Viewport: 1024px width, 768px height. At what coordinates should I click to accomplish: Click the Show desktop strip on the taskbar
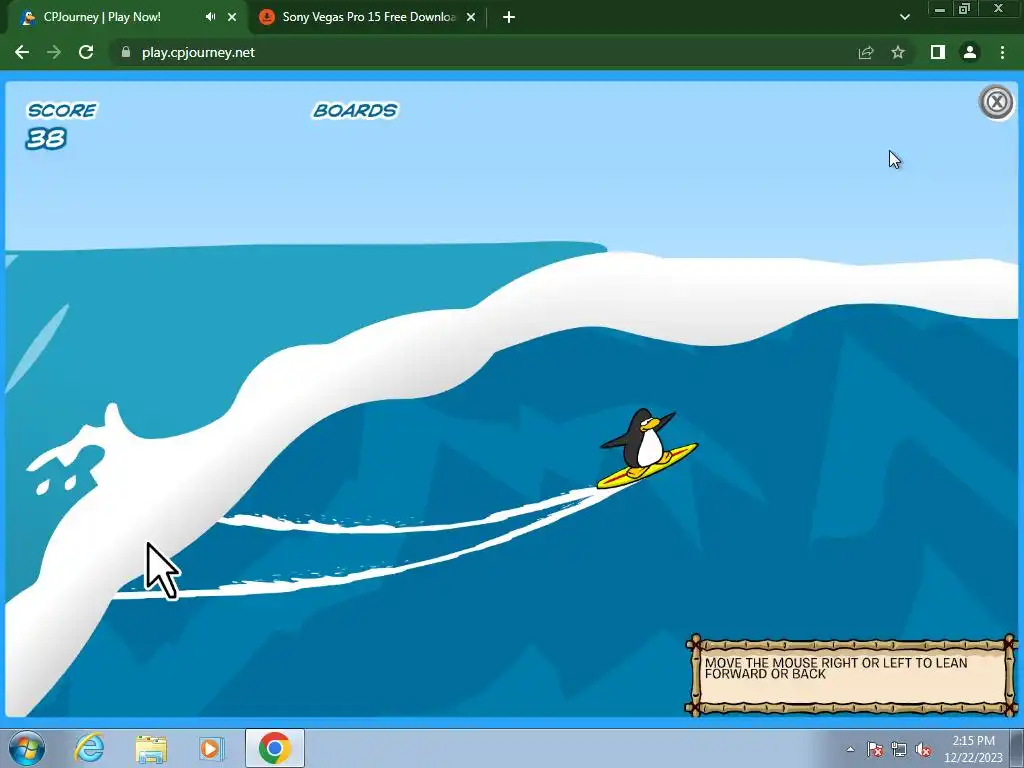pyautogui.click(x=1017, y=748)
